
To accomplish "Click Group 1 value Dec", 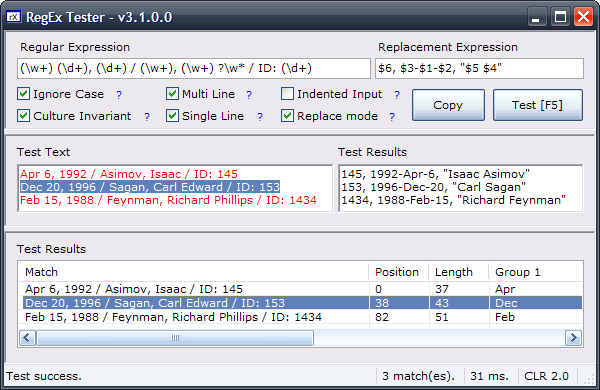I will pyautogui.click(x=506, y=303).
